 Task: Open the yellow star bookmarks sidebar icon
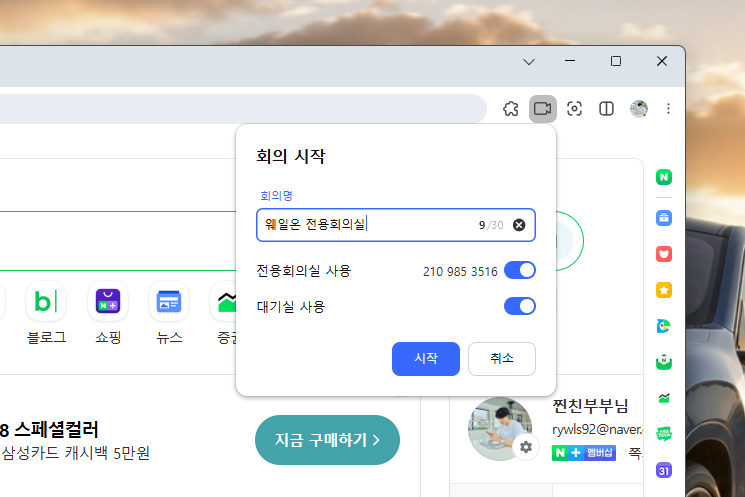[x=664, y=290]
